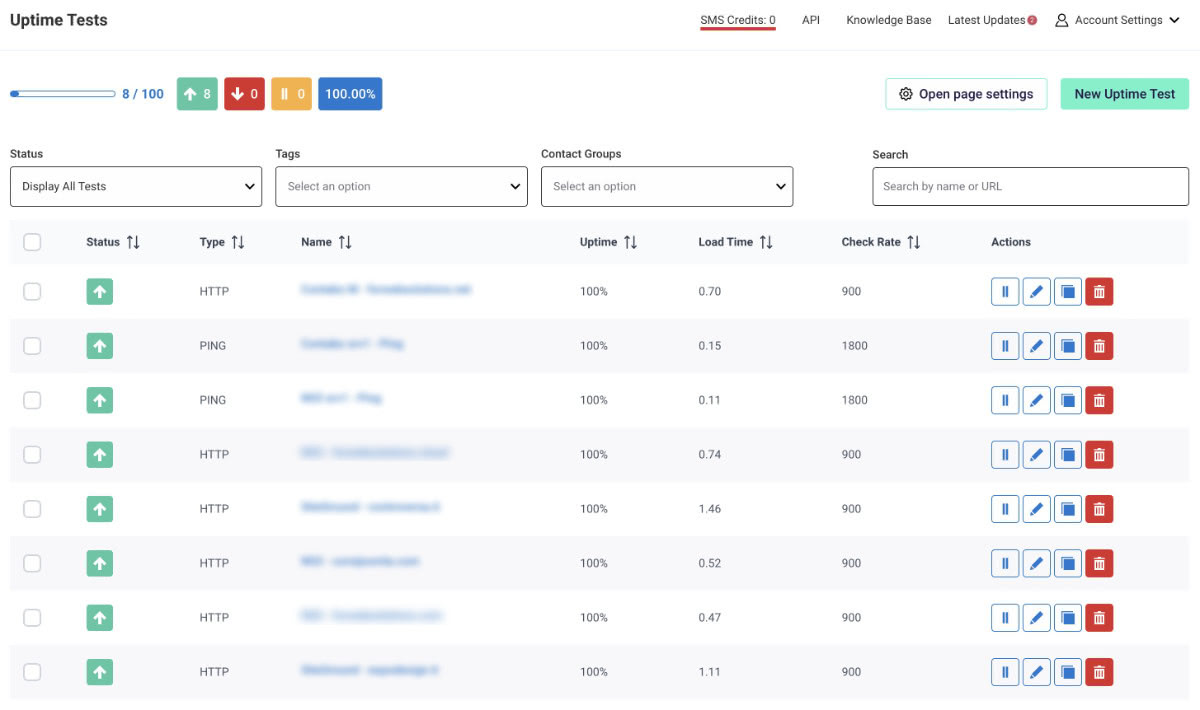Open the Knowledge Base menu item
1200x710 pixels.
tap(888, 19)
